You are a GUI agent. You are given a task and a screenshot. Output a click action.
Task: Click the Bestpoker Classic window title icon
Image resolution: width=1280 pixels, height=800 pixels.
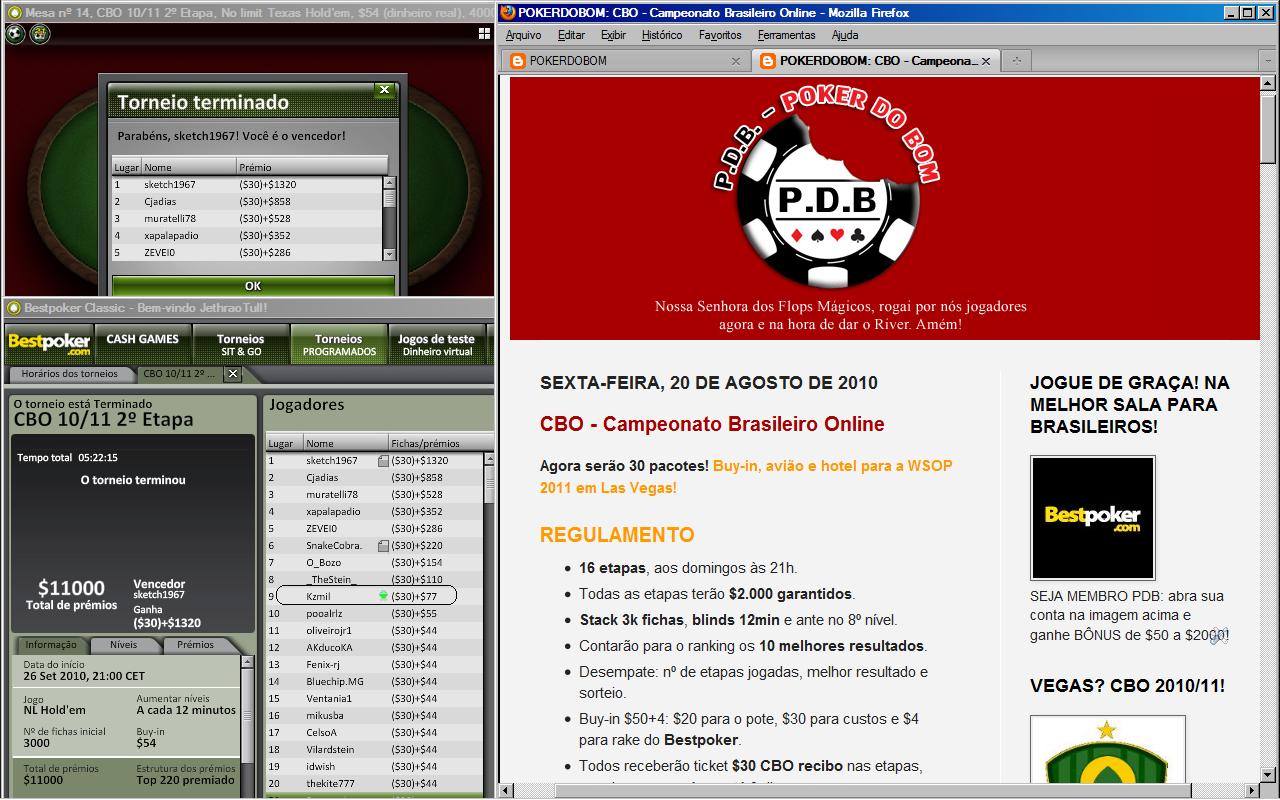(x=14, y=308)
